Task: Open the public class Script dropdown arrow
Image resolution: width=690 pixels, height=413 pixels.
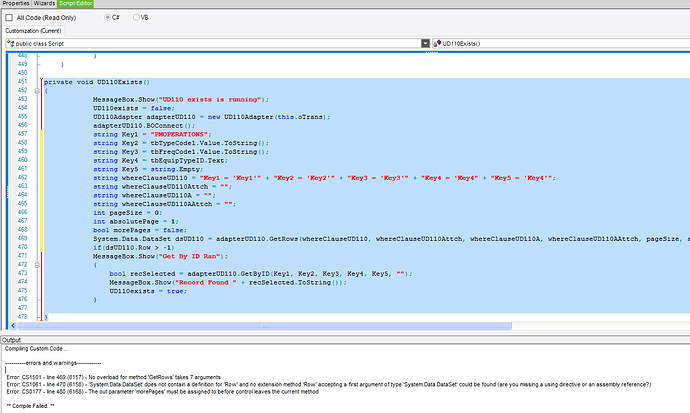Action: coord(425,43)
